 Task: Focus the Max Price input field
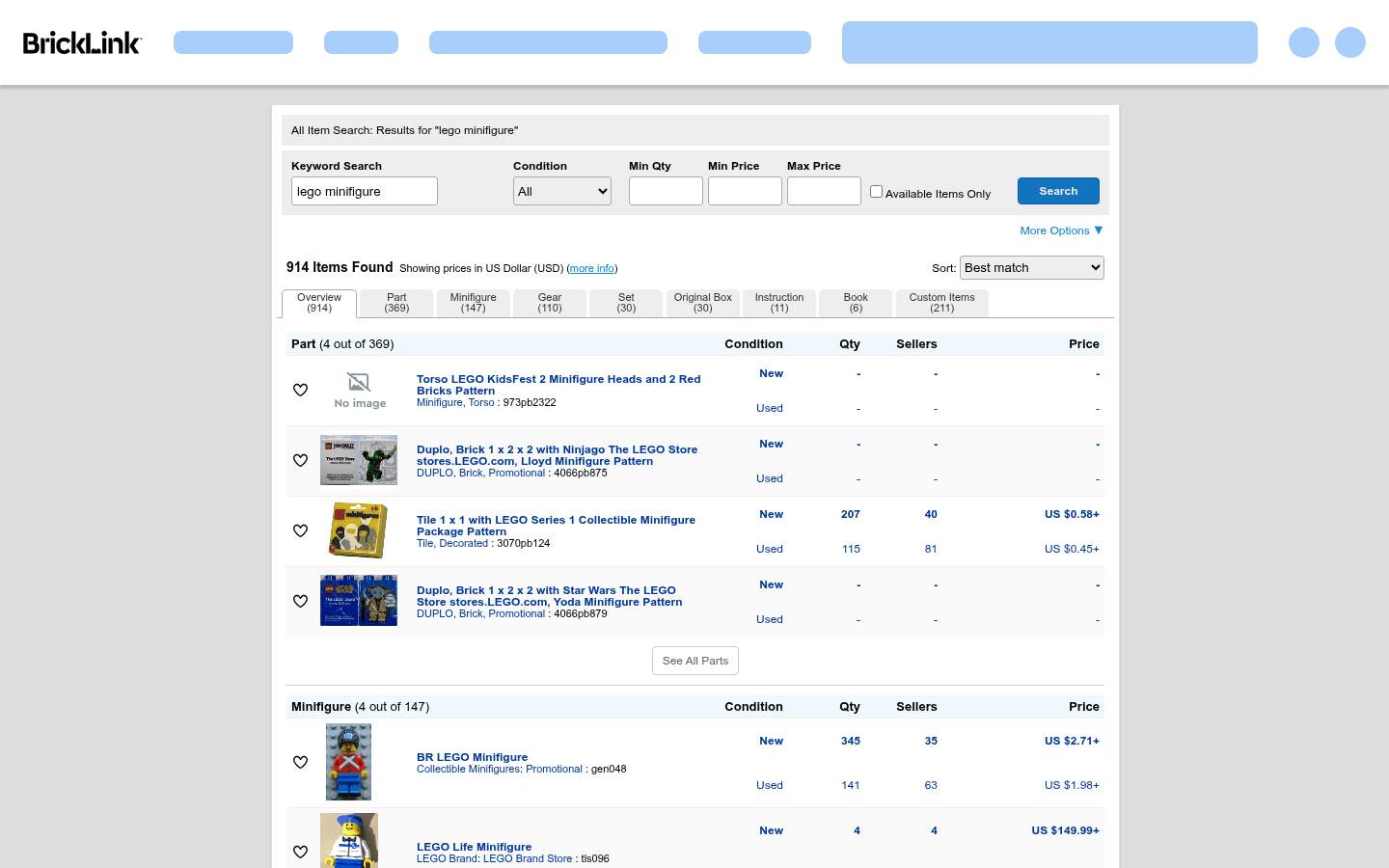pos(824,191)
